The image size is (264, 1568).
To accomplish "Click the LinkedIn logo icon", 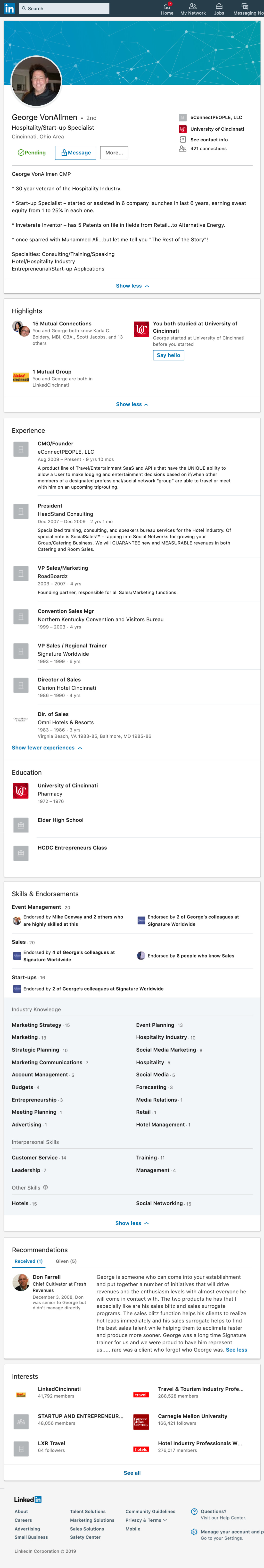I will pos(10,8).
